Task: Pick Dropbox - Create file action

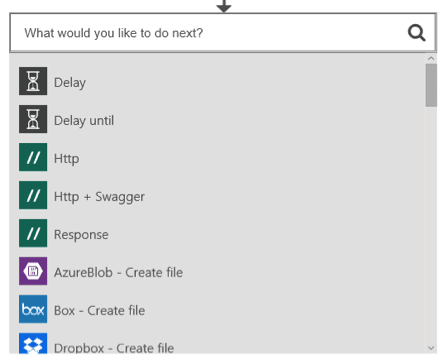Action: tap(114, 348)
